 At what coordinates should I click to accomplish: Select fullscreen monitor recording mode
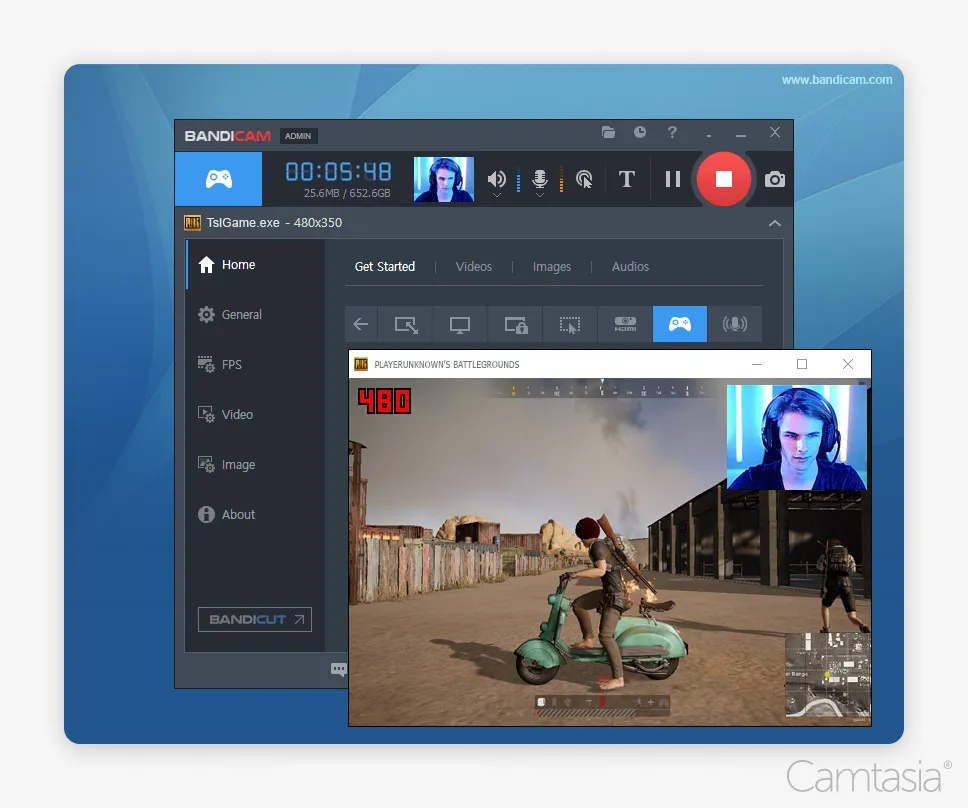point(459,324)
